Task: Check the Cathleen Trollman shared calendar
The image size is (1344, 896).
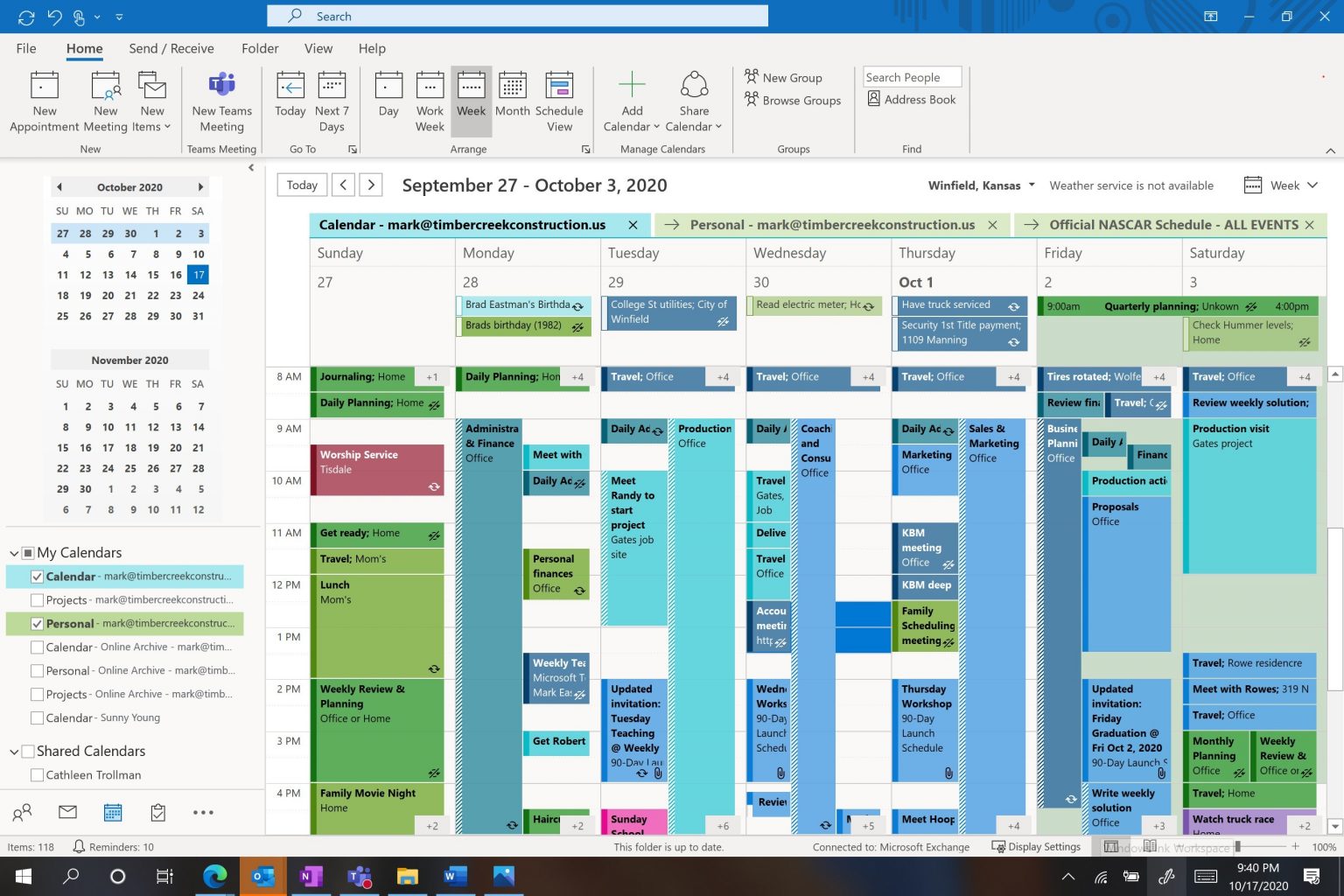Action: pyautogui.click(x=37, y=775)
